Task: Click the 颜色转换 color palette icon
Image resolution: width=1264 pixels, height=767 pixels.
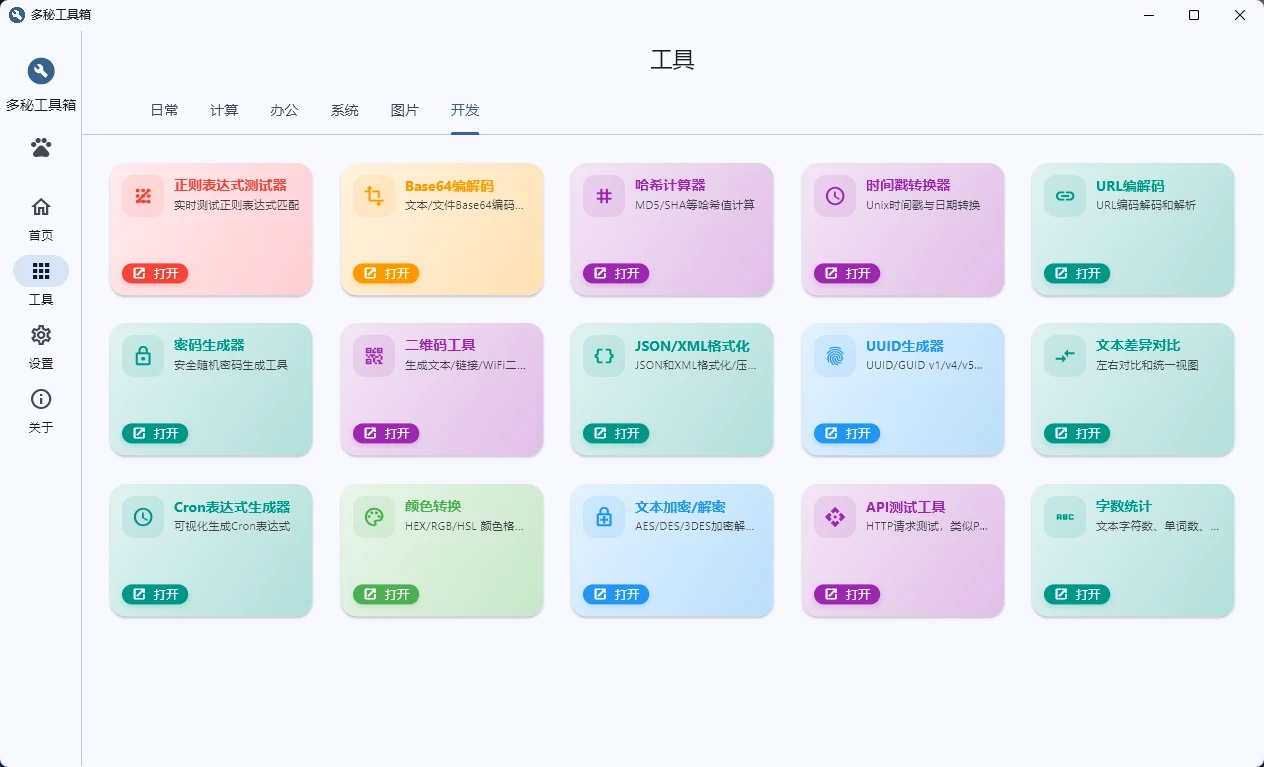Action: tap(374, 517)
